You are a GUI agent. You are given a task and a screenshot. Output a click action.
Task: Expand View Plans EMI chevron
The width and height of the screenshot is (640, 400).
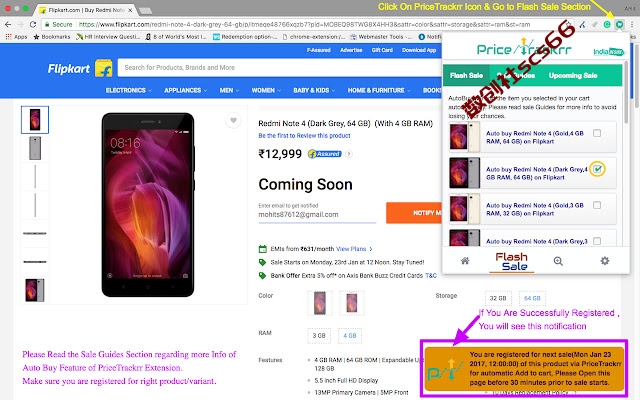[x=371, y=249]
